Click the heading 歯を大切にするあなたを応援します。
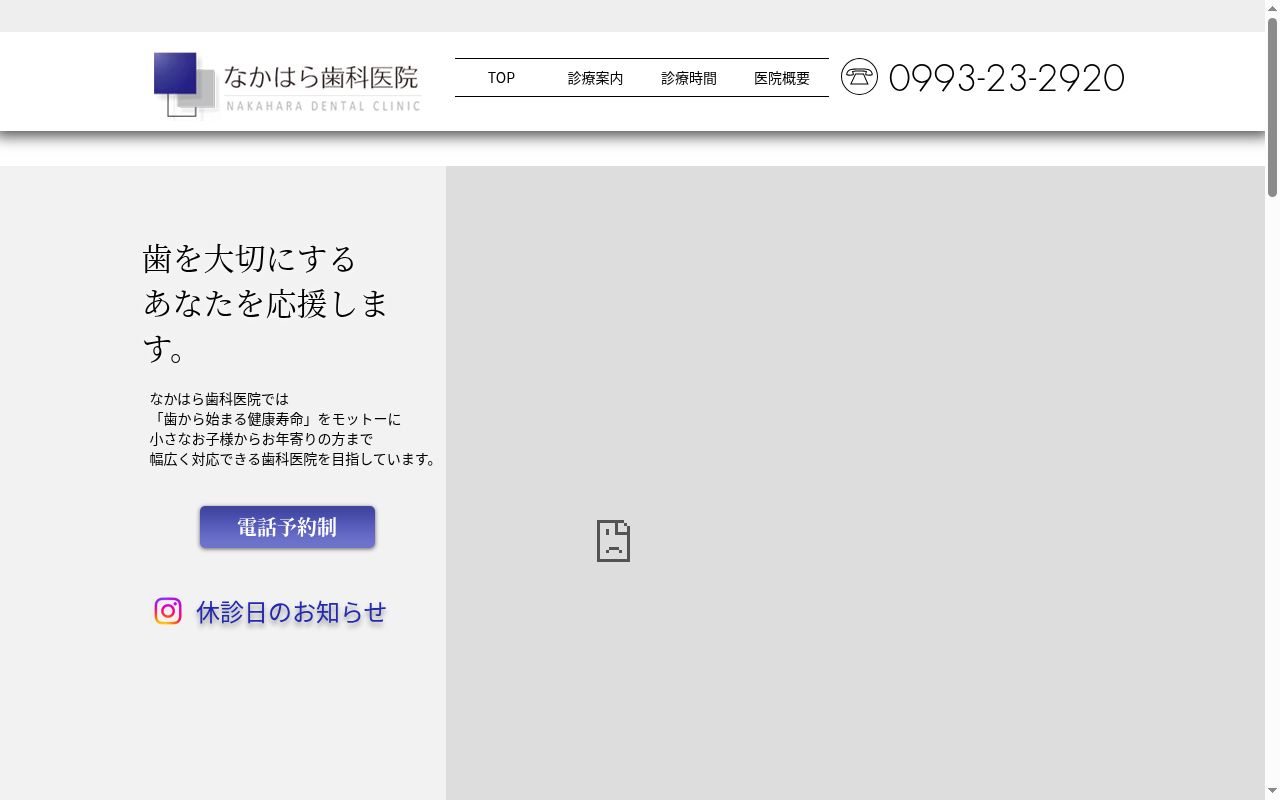 266,303
